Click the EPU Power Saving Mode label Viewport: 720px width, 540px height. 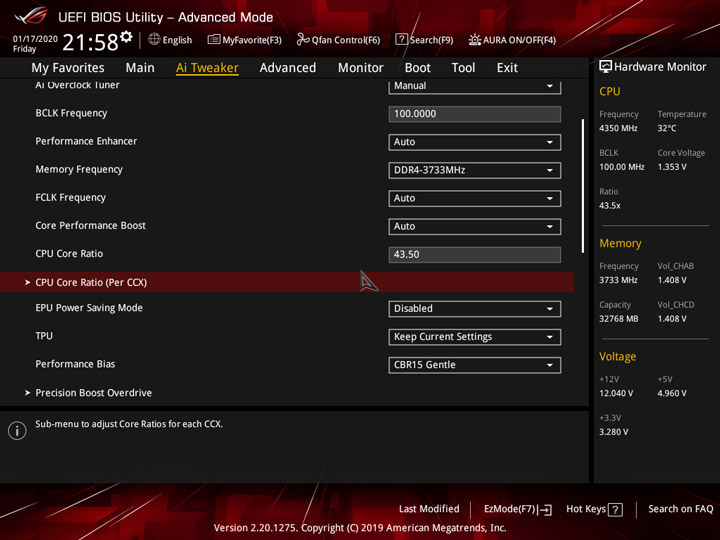click(x=89, y=308)
